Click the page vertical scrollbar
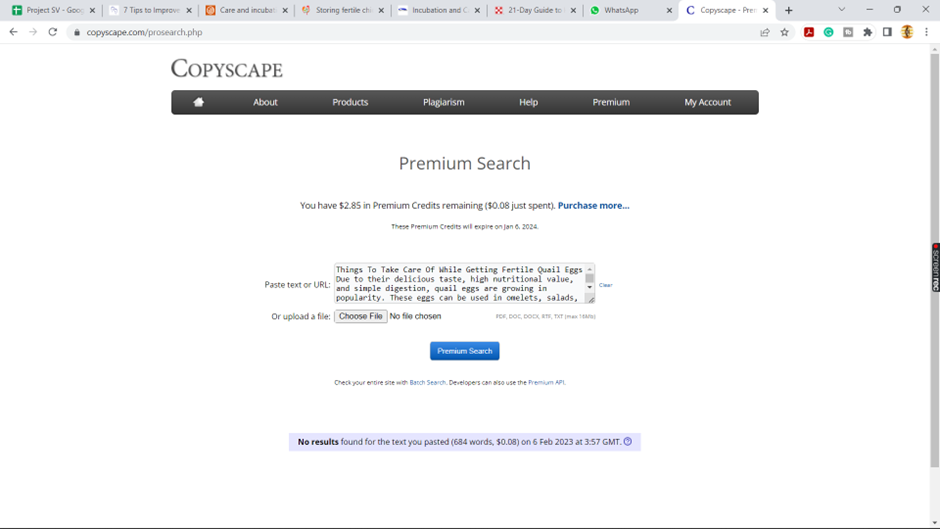The width and height of the screenshot is (940, 529). tap(935, 261)
